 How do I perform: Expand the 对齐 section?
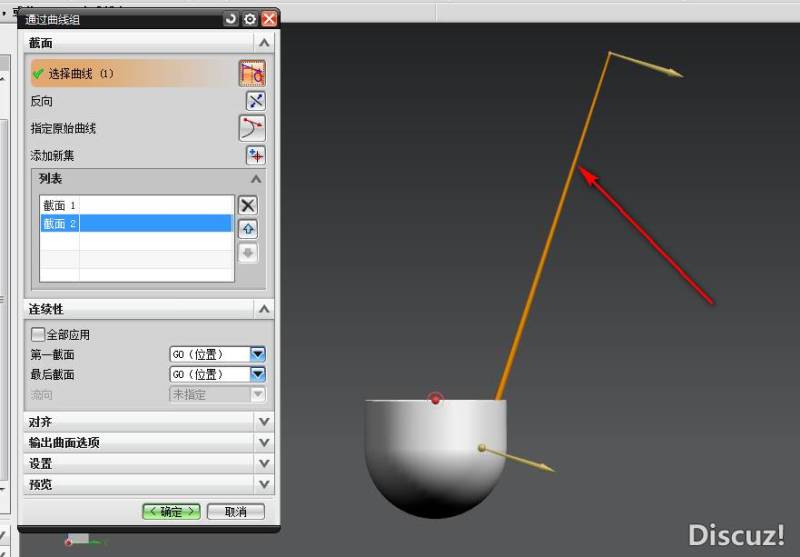click(x=264, y=422)
